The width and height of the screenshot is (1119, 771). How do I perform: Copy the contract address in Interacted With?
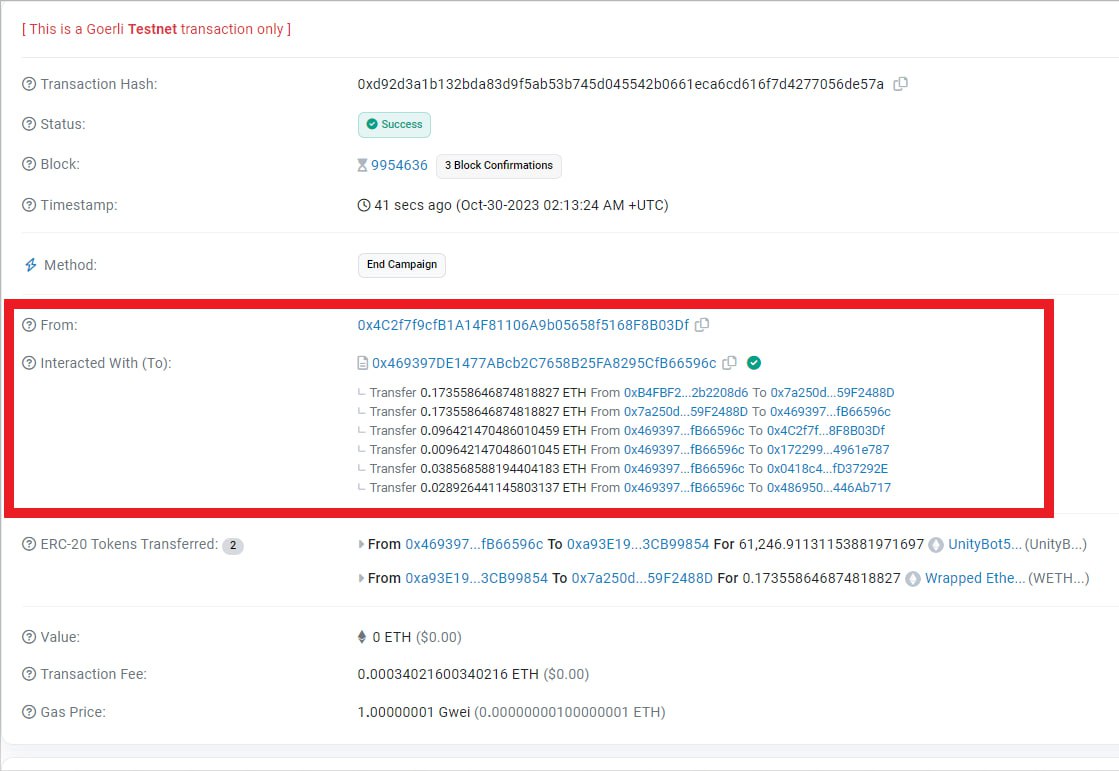point(730,363)
